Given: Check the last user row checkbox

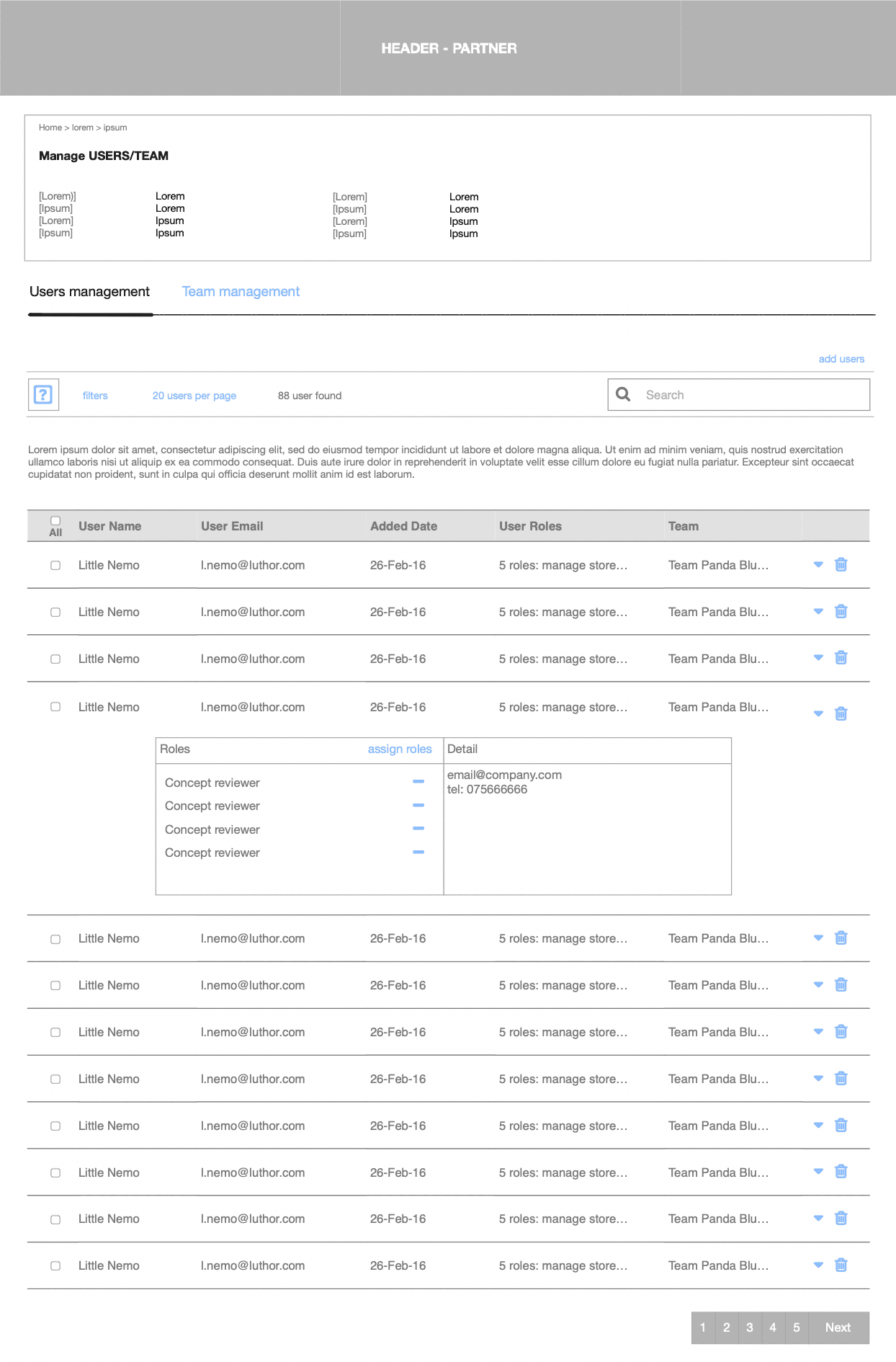Looking at the screenshot, I should click(55, 1266).
